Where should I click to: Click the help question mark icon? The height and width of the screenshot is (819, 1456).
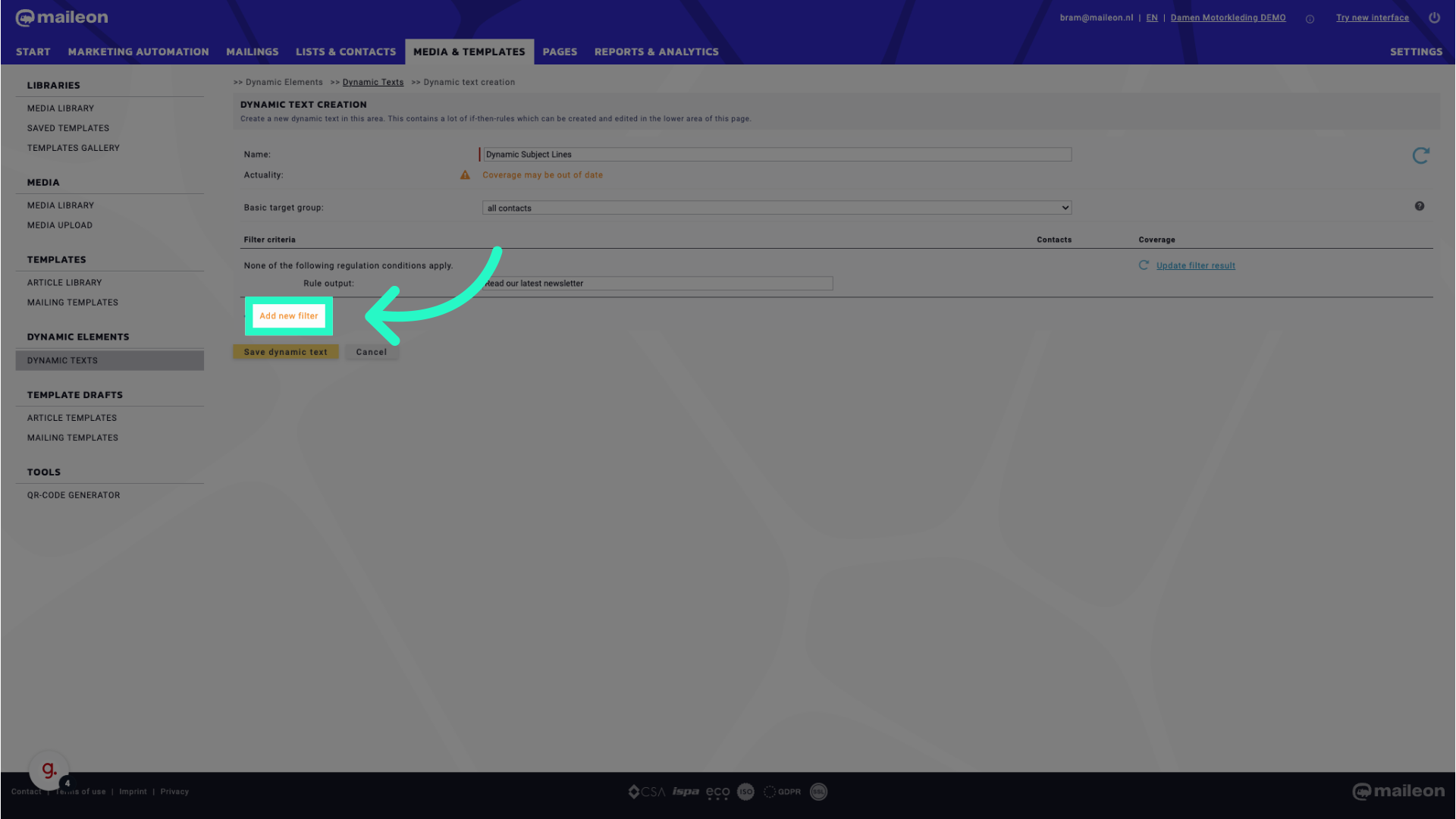[x=1420, y=206]
